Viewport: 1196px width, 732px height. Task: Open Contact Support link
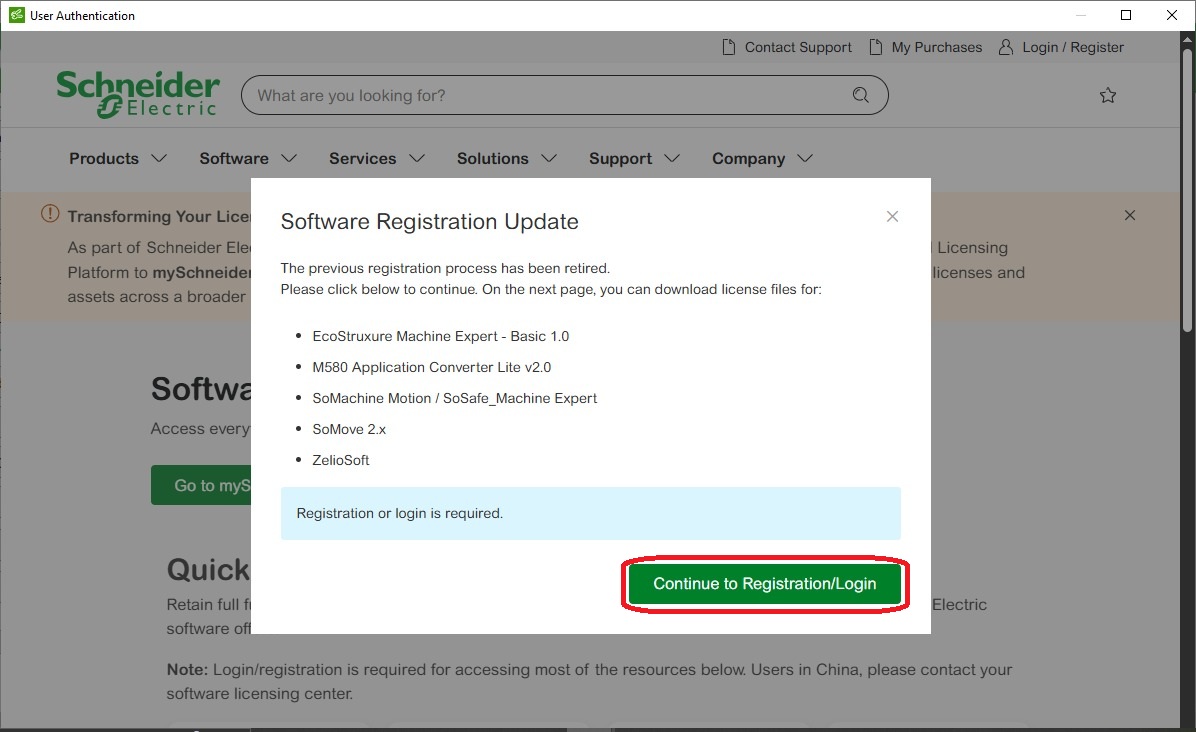click(798, 47)
